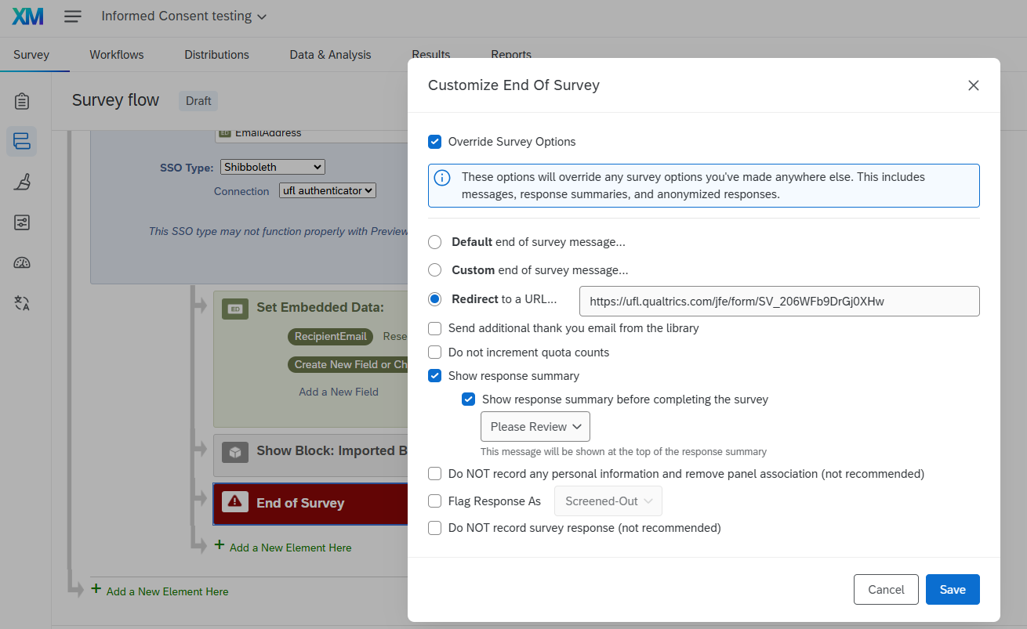Check Do NOT record any personal information
Screen dimensions: 1027x629
point(435,474)
